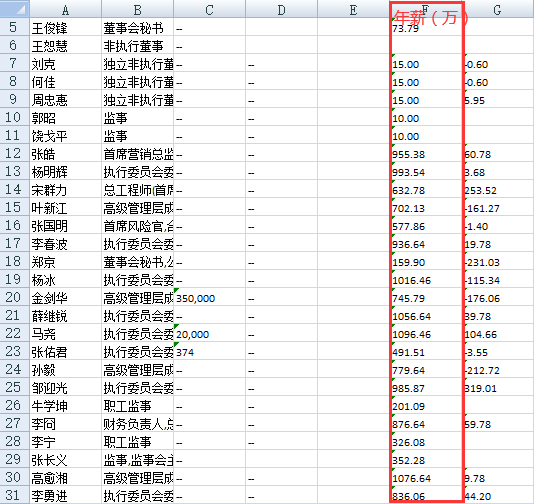Click cell with name 金剑华
This screenshot has width=534, height=504.
coord(65,297)
